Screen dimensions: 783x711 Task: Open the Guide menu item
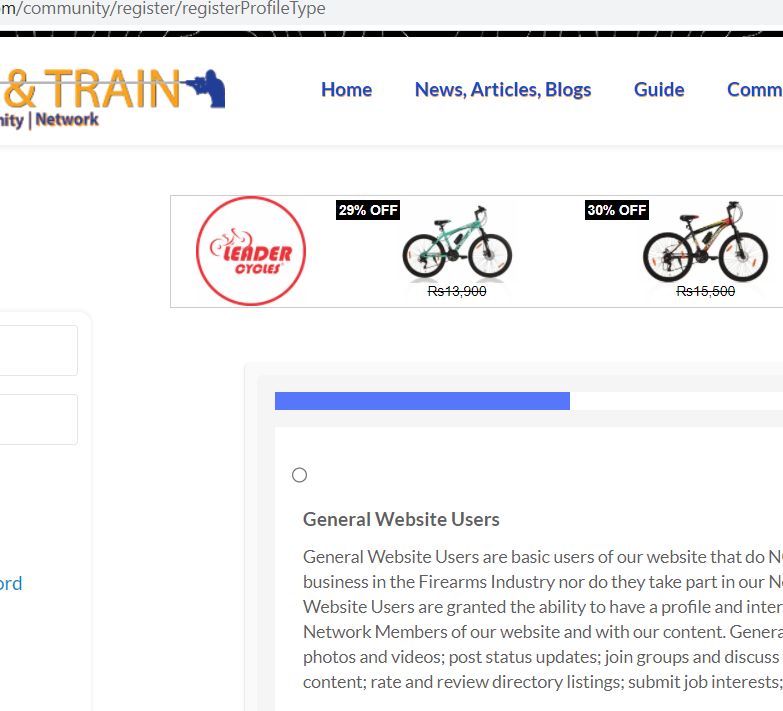click(x=659, y=90)
